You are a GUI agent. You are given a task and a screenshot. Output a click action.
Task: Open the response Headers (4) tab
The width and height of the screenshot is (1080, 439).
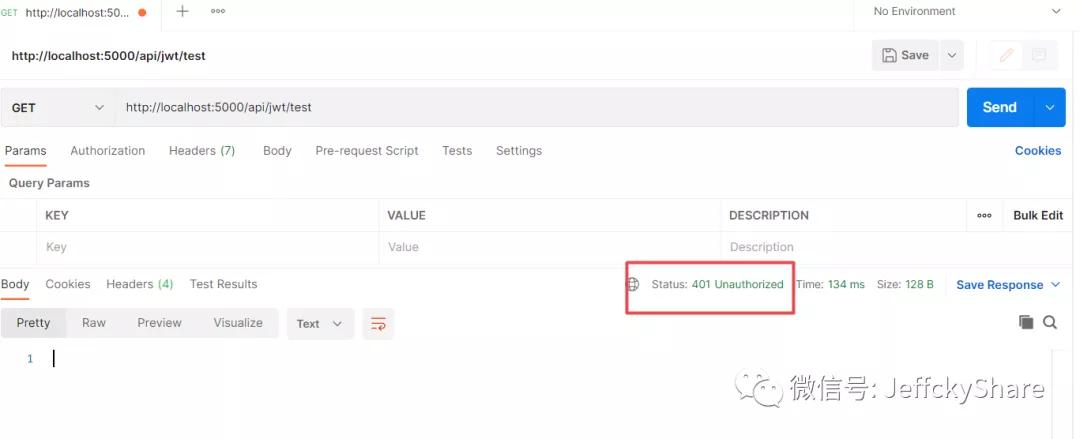(140, 284)
